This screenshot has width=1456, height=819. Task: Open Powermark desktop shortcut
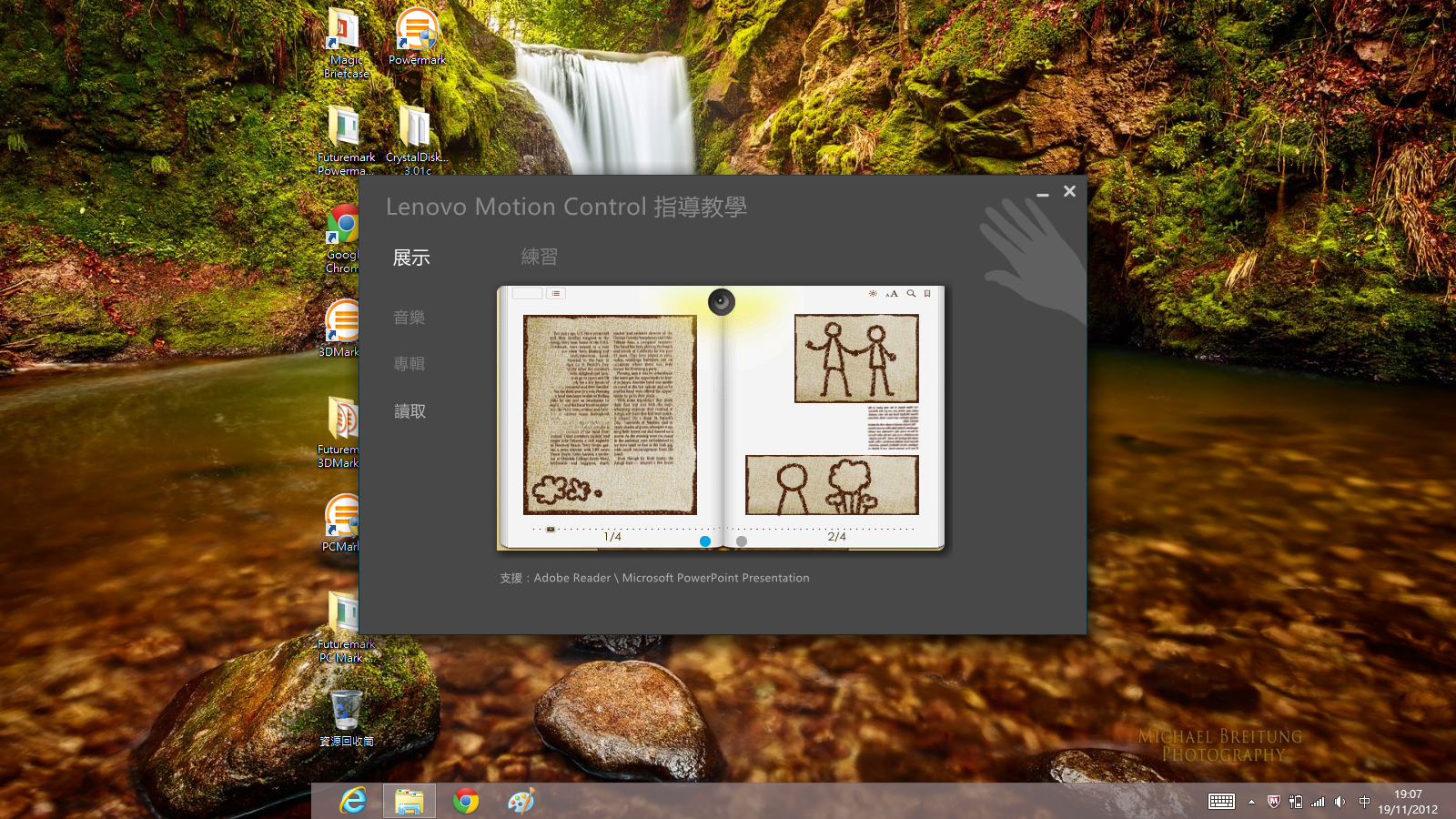[x=417, y=36]
